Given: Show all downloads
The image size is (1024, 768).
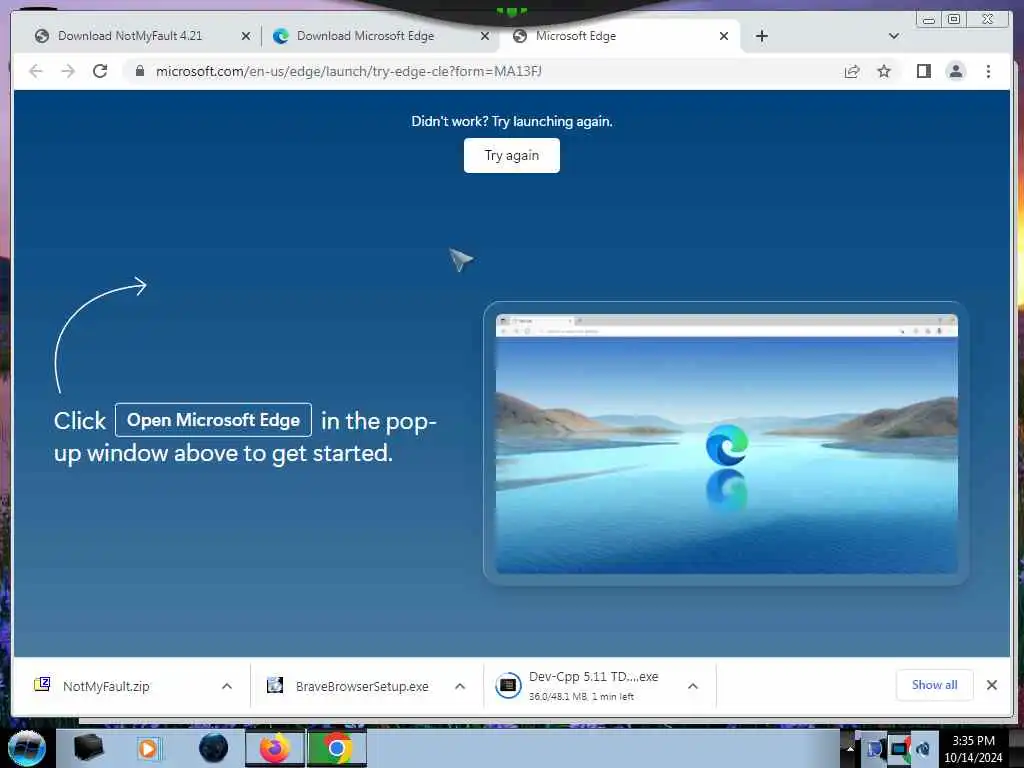Looking at the screenshot, I should [x=935, y=684].
